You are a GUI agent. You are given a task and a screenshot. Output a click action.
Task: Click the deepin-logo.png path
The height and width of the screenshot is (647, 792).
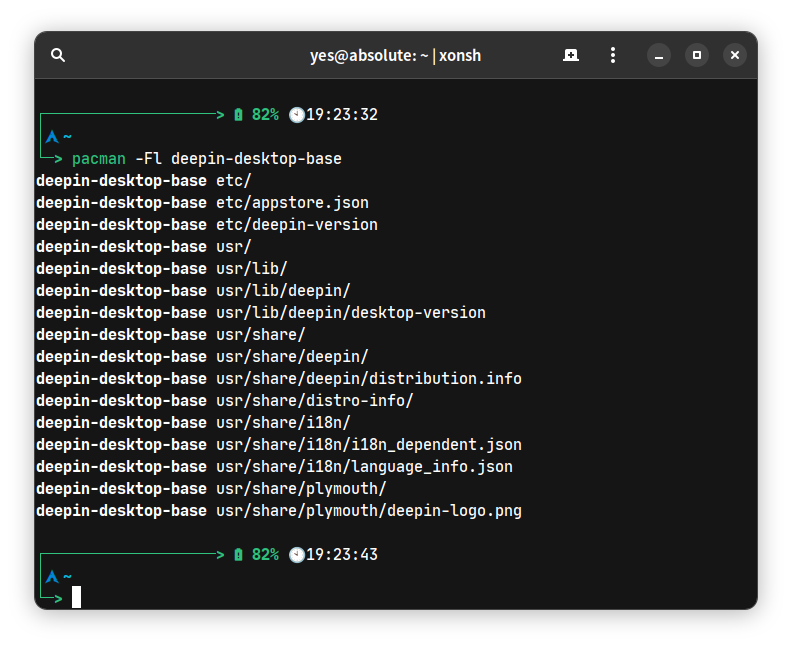click(368, 511)
